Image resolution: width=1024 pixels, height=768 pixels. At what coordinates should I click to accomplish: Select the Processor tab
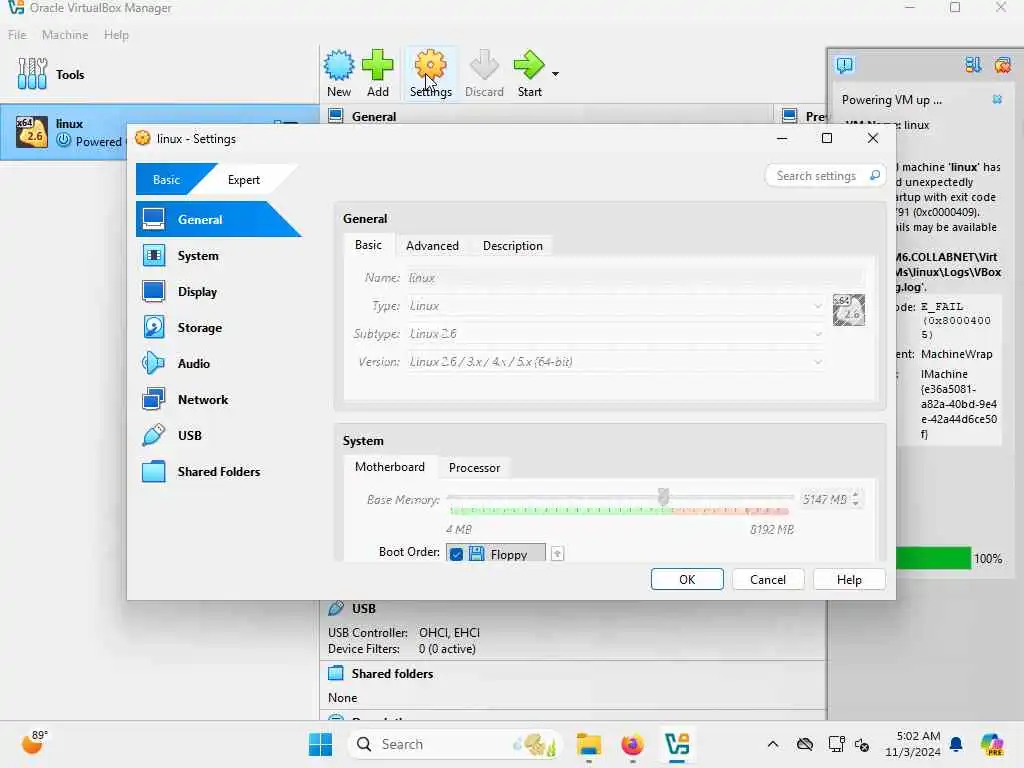click(474, 468)
